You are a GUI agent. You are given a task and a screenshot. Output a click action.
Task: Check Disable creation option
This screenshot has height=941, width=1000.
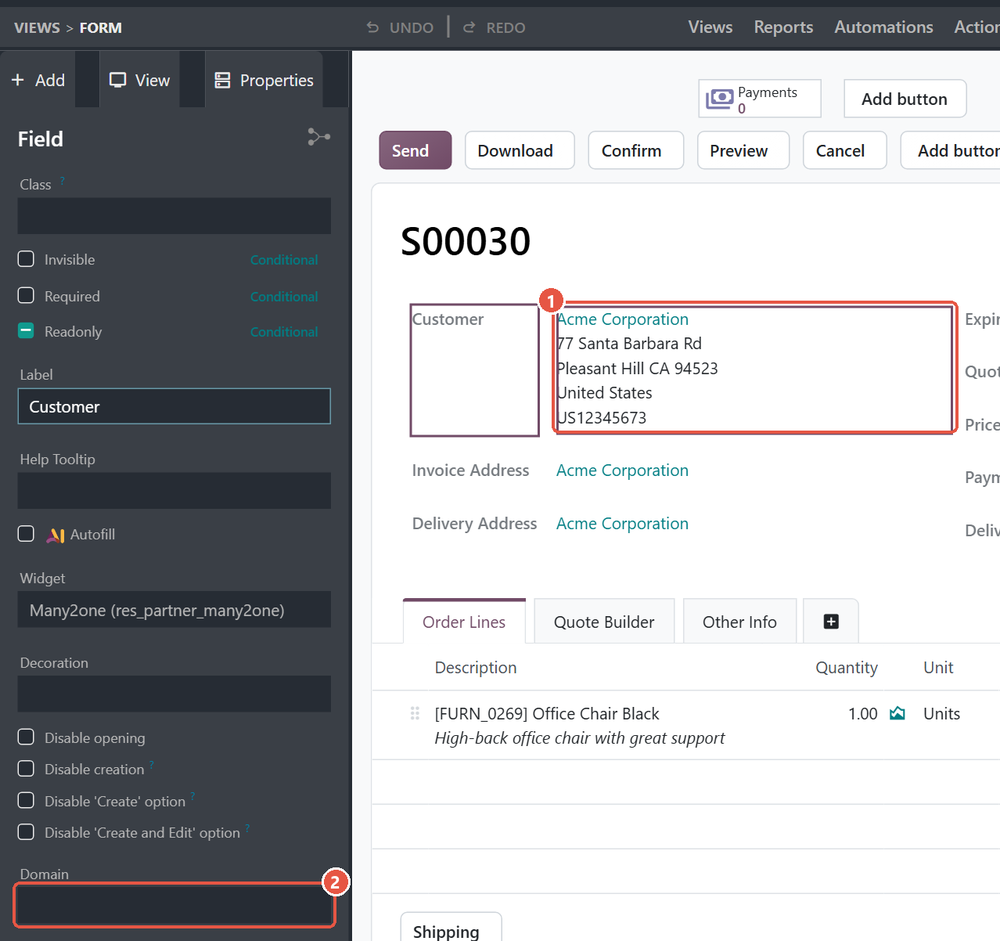[26, 768]
